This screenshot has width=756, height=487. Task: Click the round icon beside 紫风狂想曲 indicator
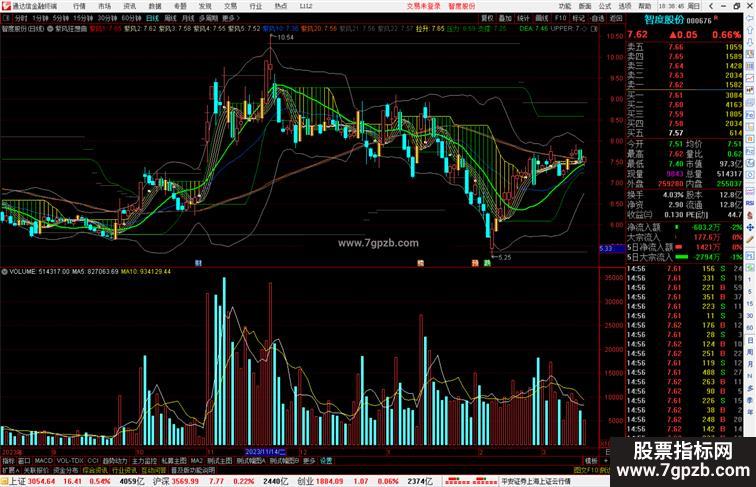point(50,29)
